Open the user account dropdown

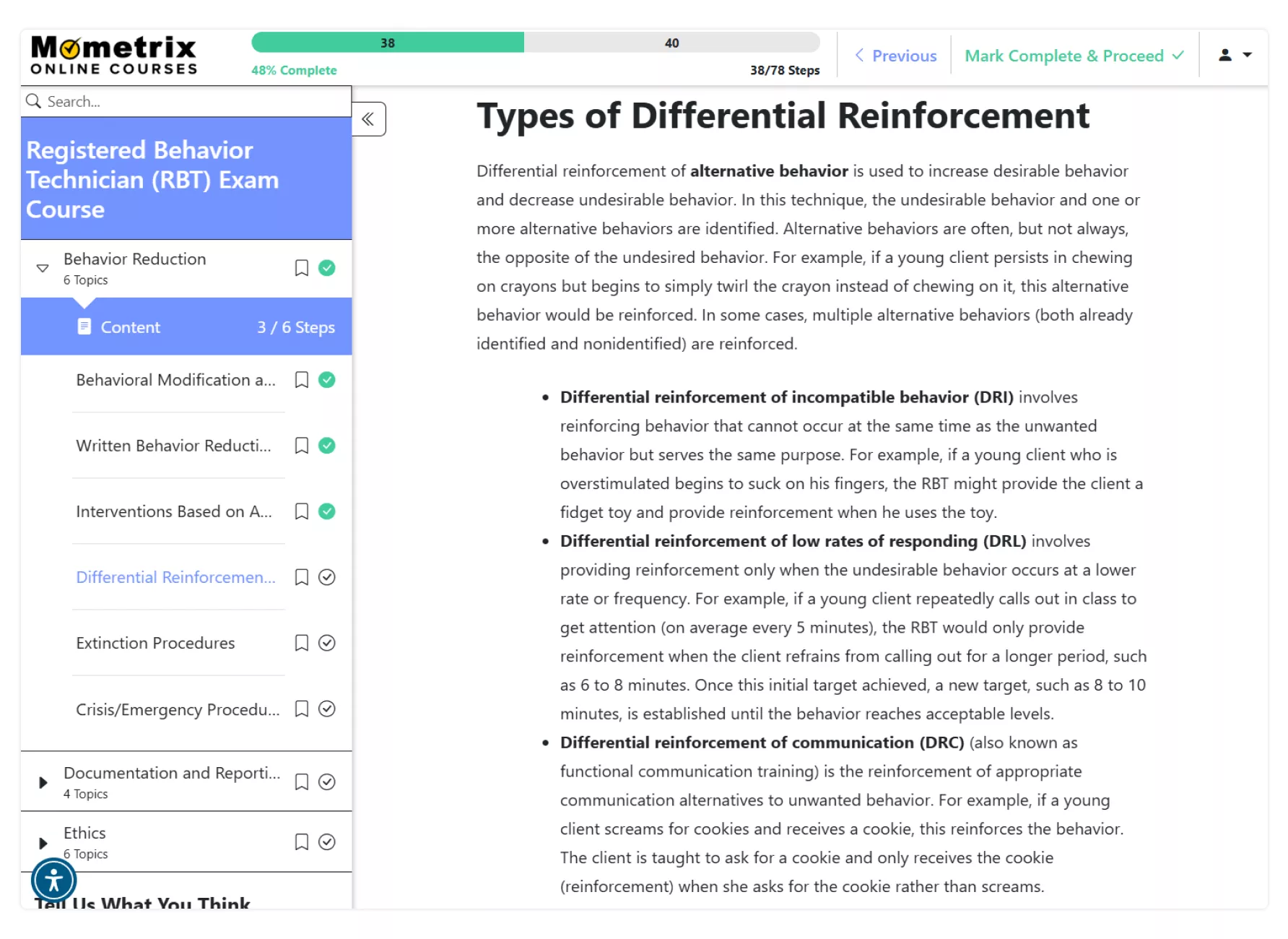pos(1235,55)
